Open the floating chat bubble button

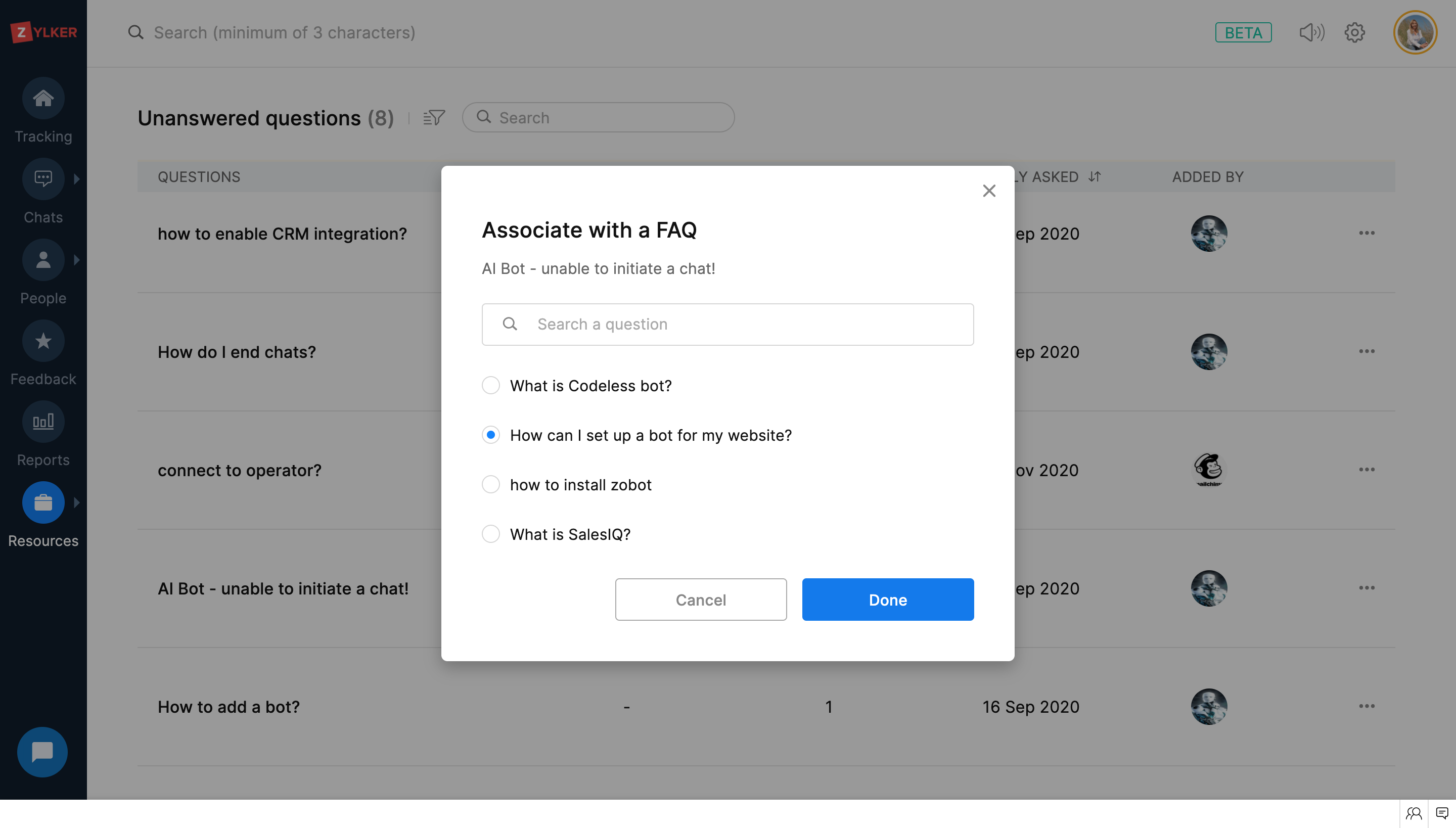coord(42,752)
